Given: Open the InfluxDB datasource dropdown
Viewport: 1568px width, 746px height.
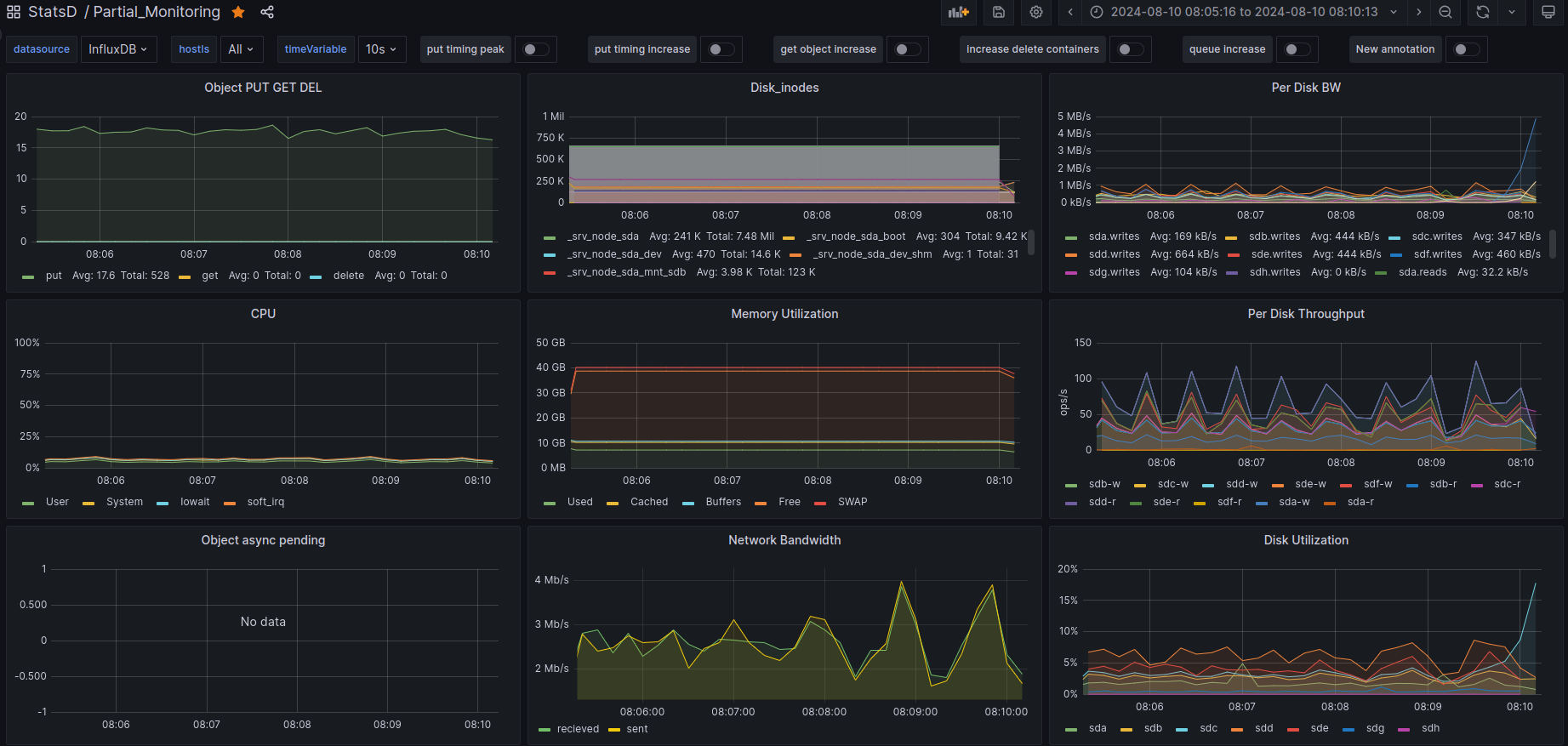Looking at the screenshot, I should [117, 49].
